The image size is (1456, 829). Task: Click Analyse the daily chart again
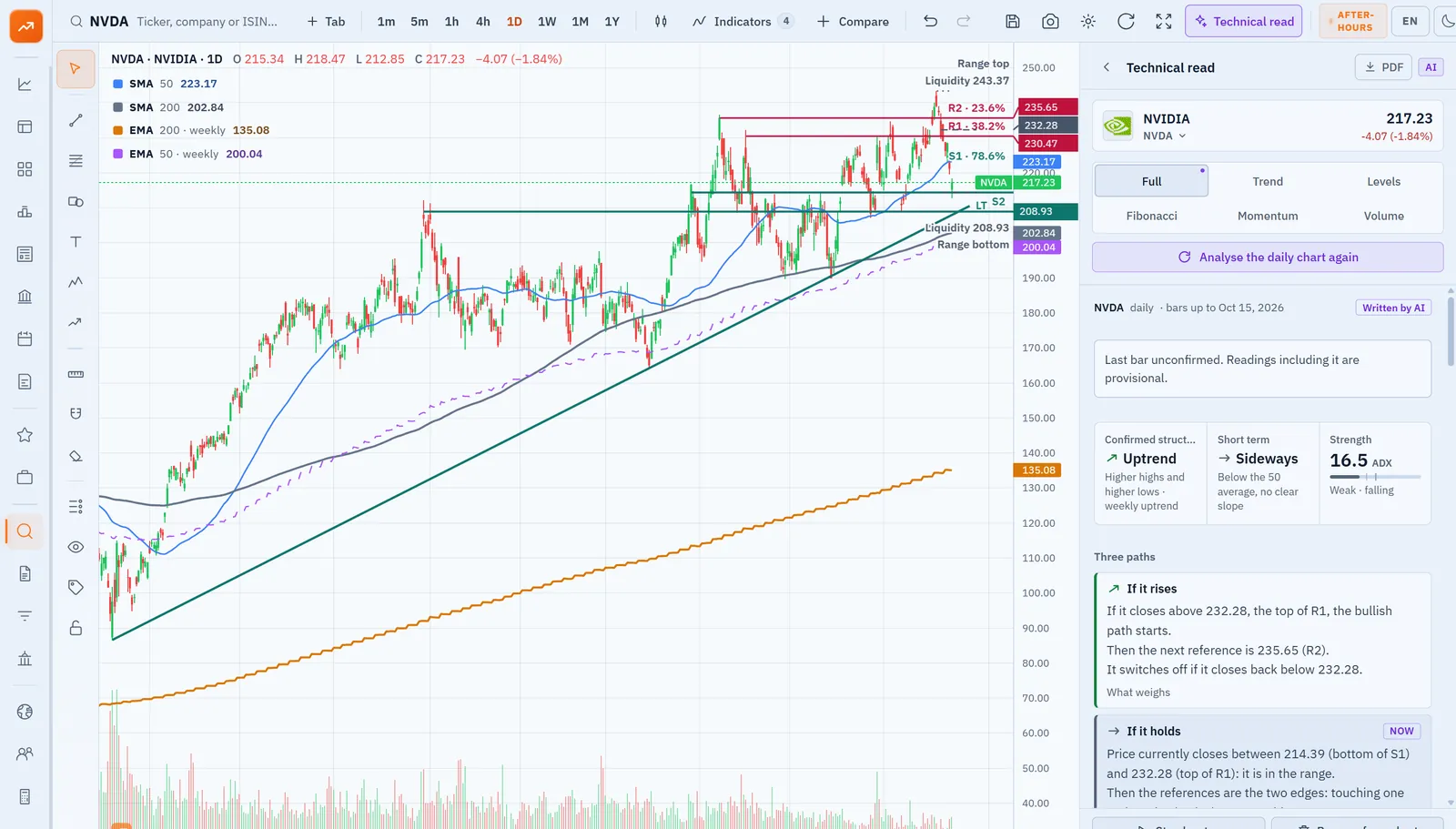click(1268, 257)
